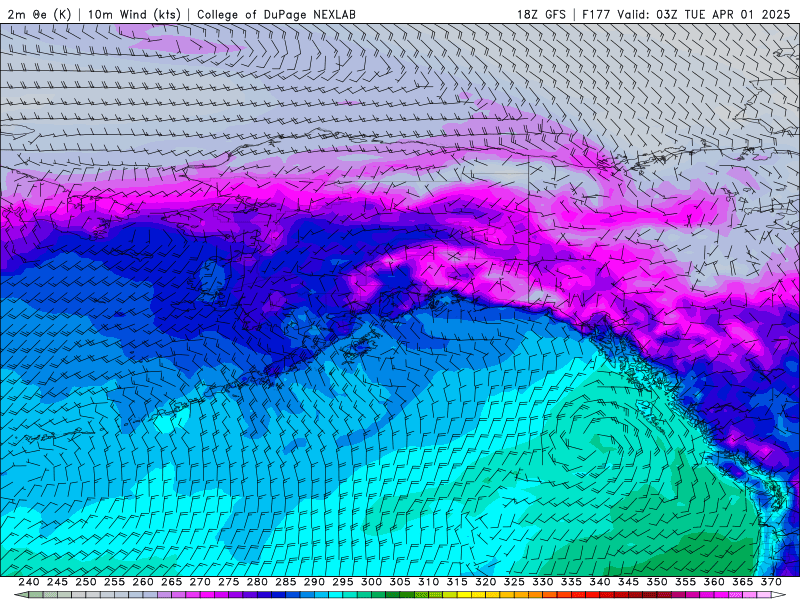Image resolution: width=800 pixels, height=600 pixels.
Task: Click the 345 scale label
Action: [x=629, y=582]
